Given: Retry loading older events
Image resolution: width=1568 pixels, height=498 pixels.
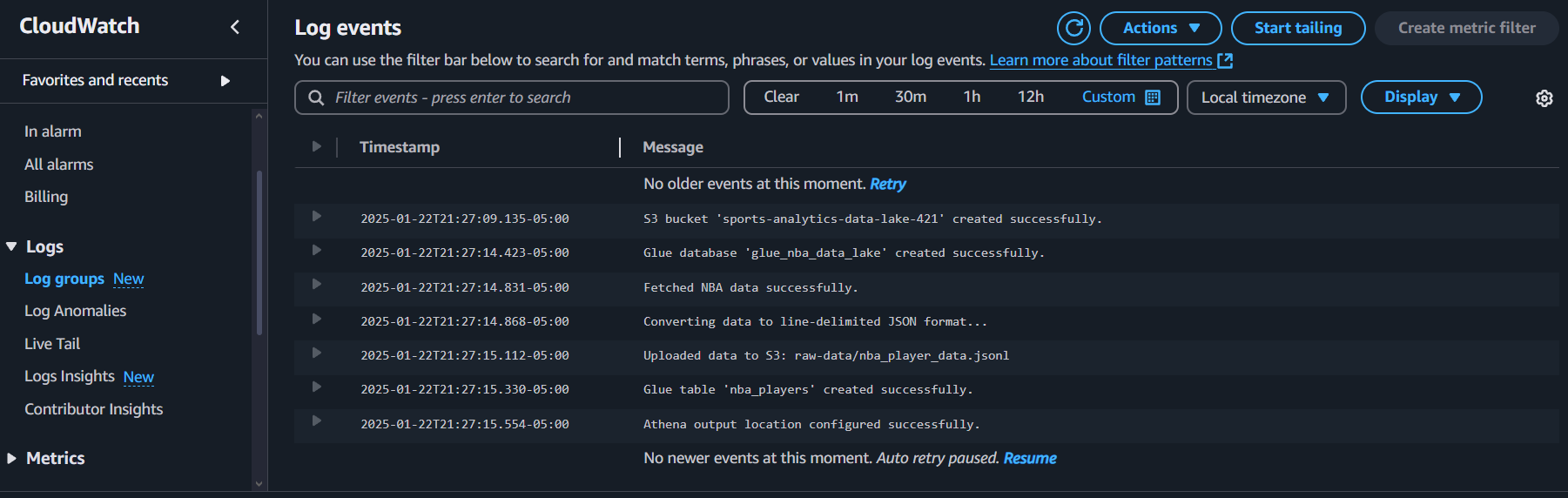Looking at the screenshot, I should pyautogui.click(x=888, y=184).
